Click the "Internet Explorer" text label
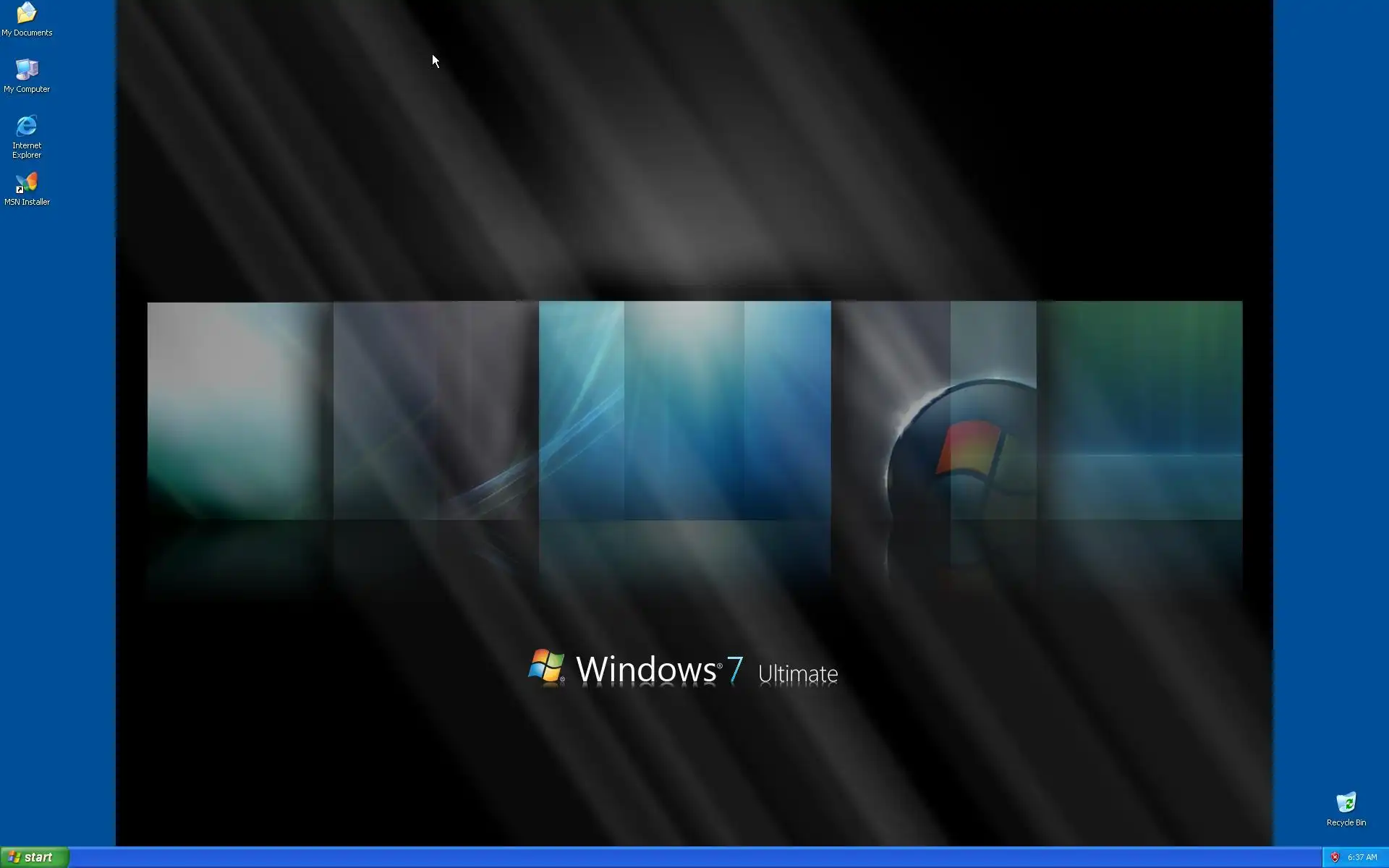Image resolution: width=1389 pixels, height=868 pixels. tap(27, 150)
